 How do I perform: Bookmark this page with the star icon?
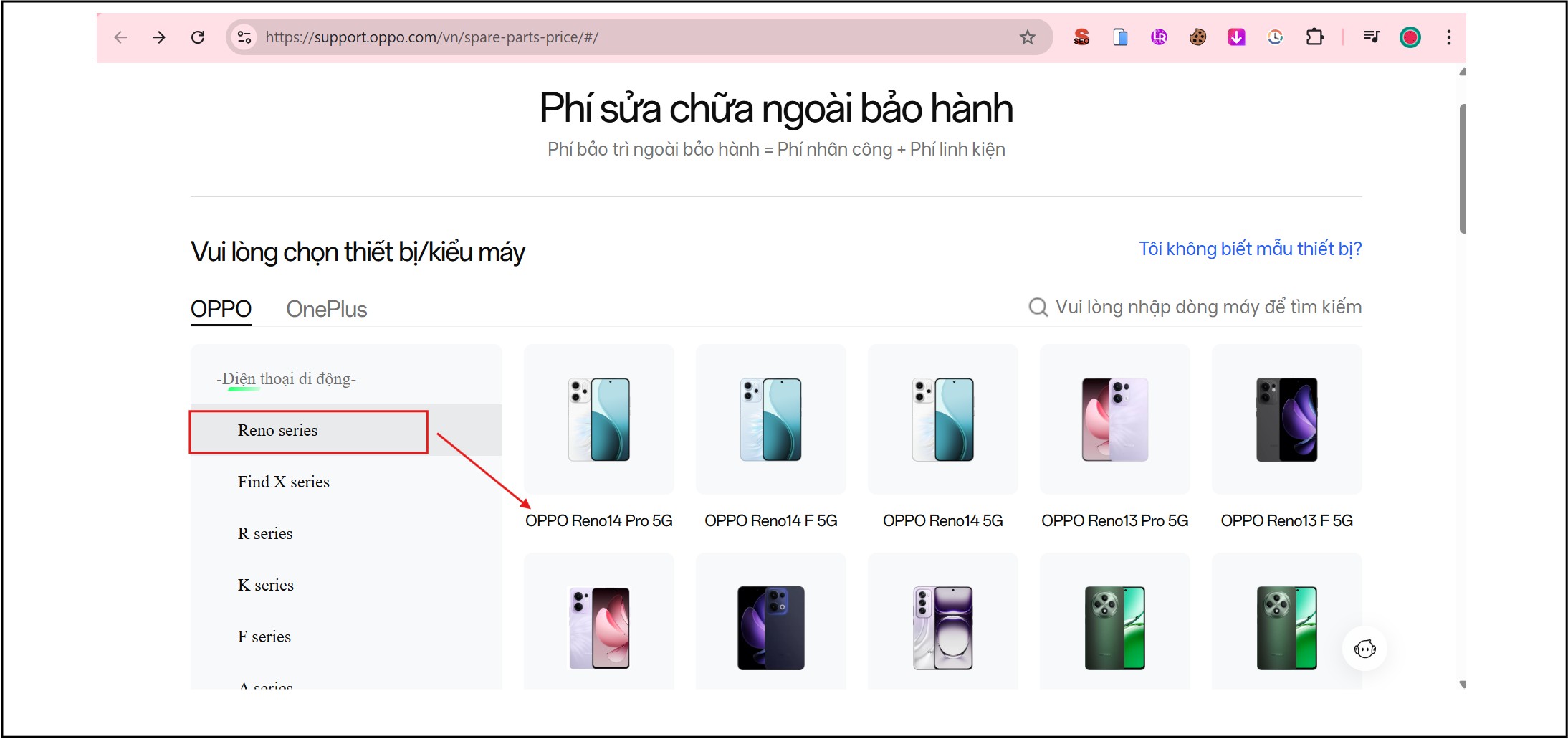pyautogui.click(x=1028, y=37)
